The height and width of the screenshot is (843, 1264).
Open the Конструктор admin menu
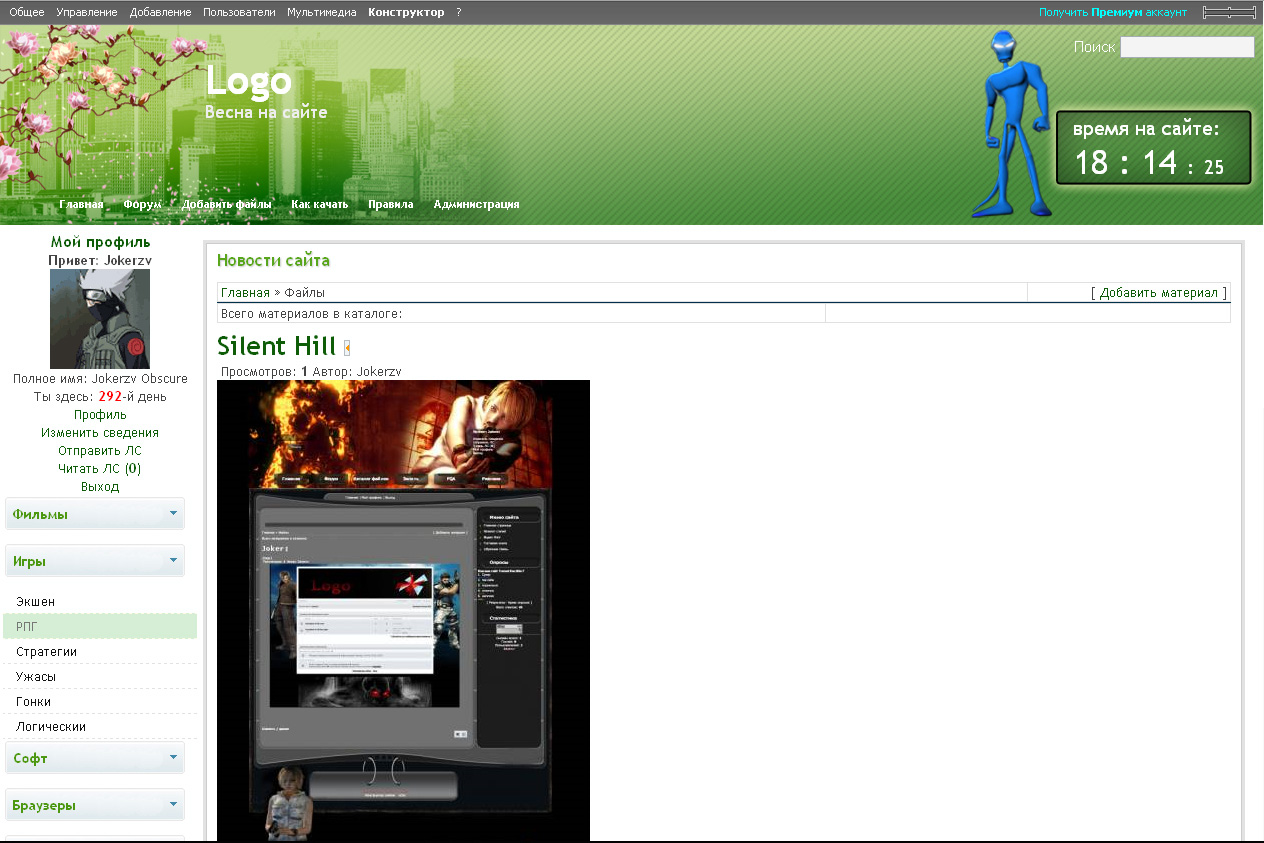pyautogui.click(x=406, y=12)
